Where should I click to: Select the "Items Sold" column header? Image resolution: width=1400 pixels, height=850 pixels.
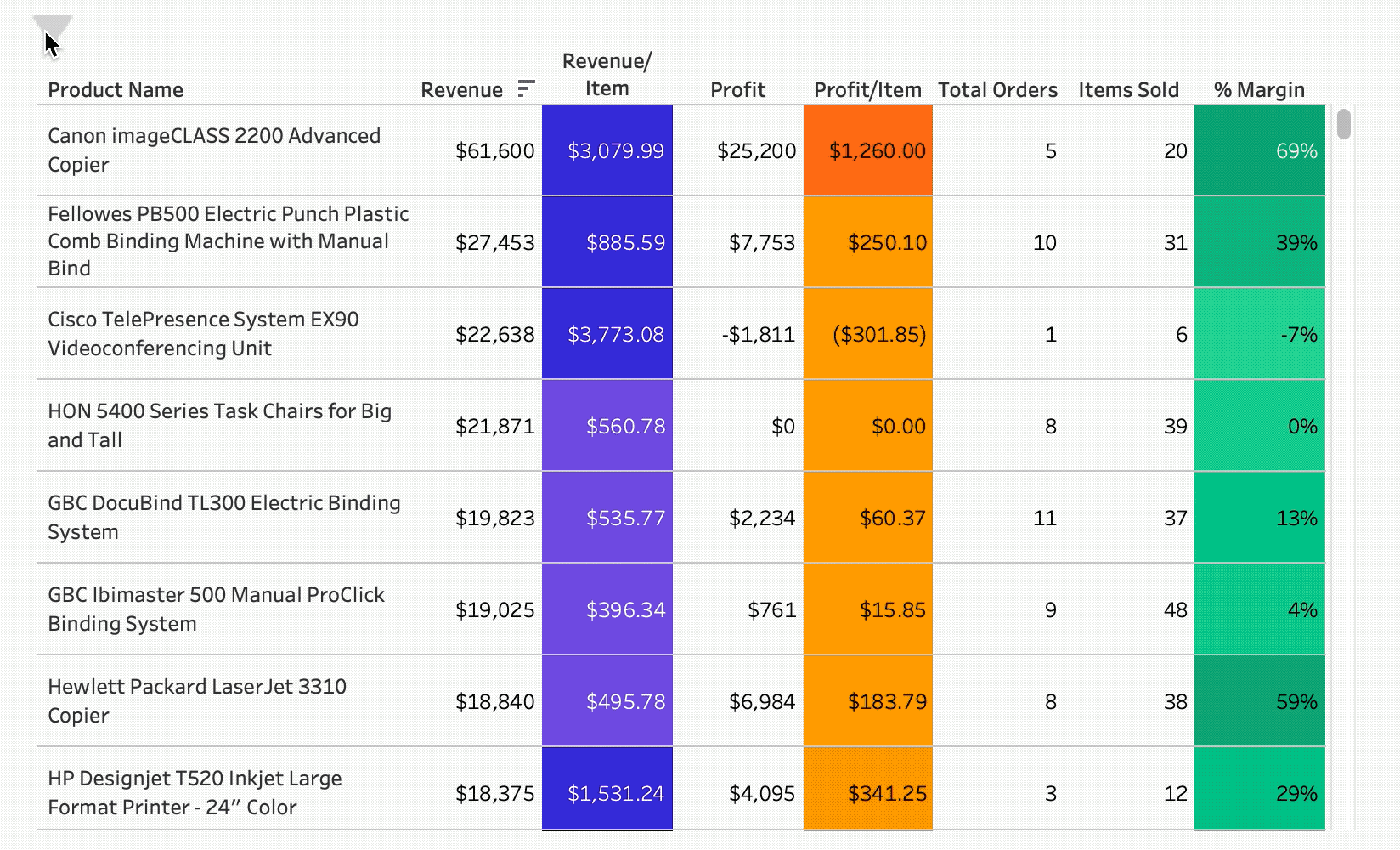pyautogui.click(x=1128, y=89)
